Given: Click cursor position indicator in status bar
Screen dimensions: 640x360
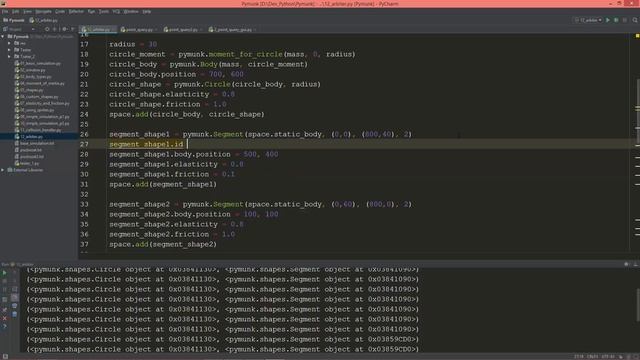Looking at the screenshot, I should pos(578,357).
